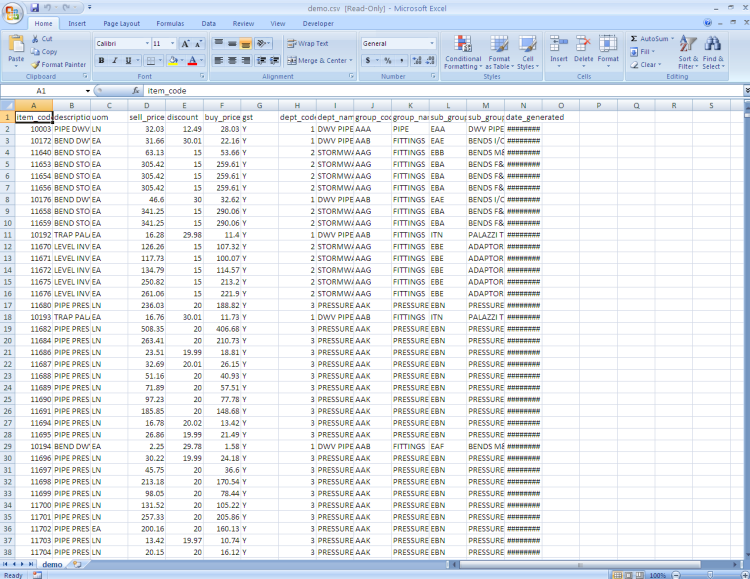The width and height of the screenshot is (750, 579).
Task: Open the Find & Select menu
Action: pyautogui.click(x=713, y=52)
